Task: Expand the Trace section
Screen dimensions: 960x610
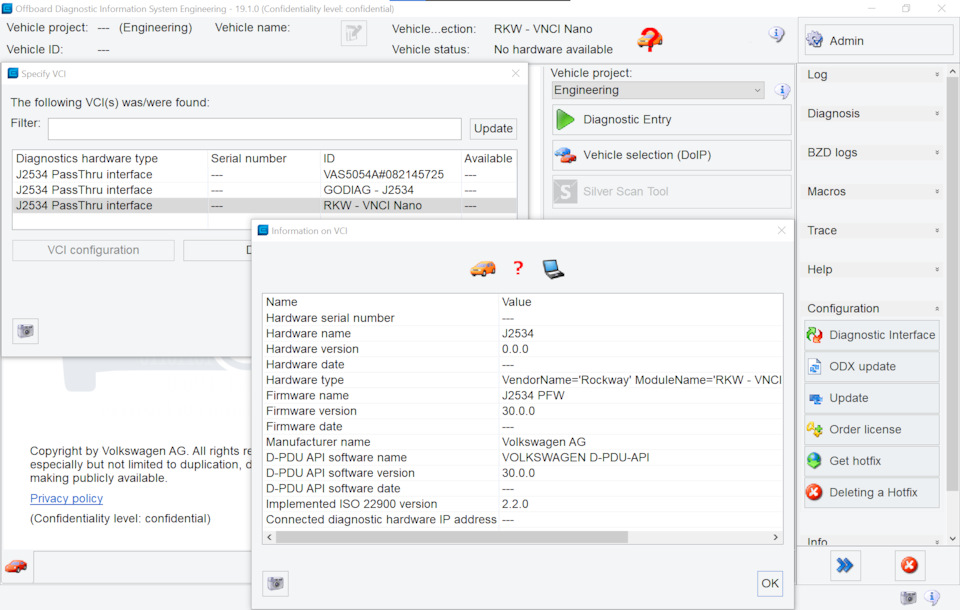Action: click(x=872, y=230)
